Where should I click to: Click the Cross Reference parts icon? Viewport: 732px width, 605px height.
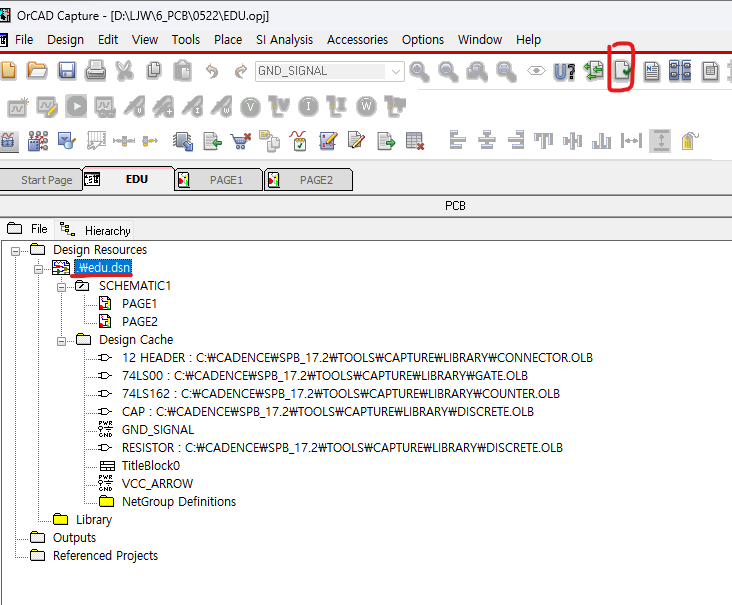(680, 71)
